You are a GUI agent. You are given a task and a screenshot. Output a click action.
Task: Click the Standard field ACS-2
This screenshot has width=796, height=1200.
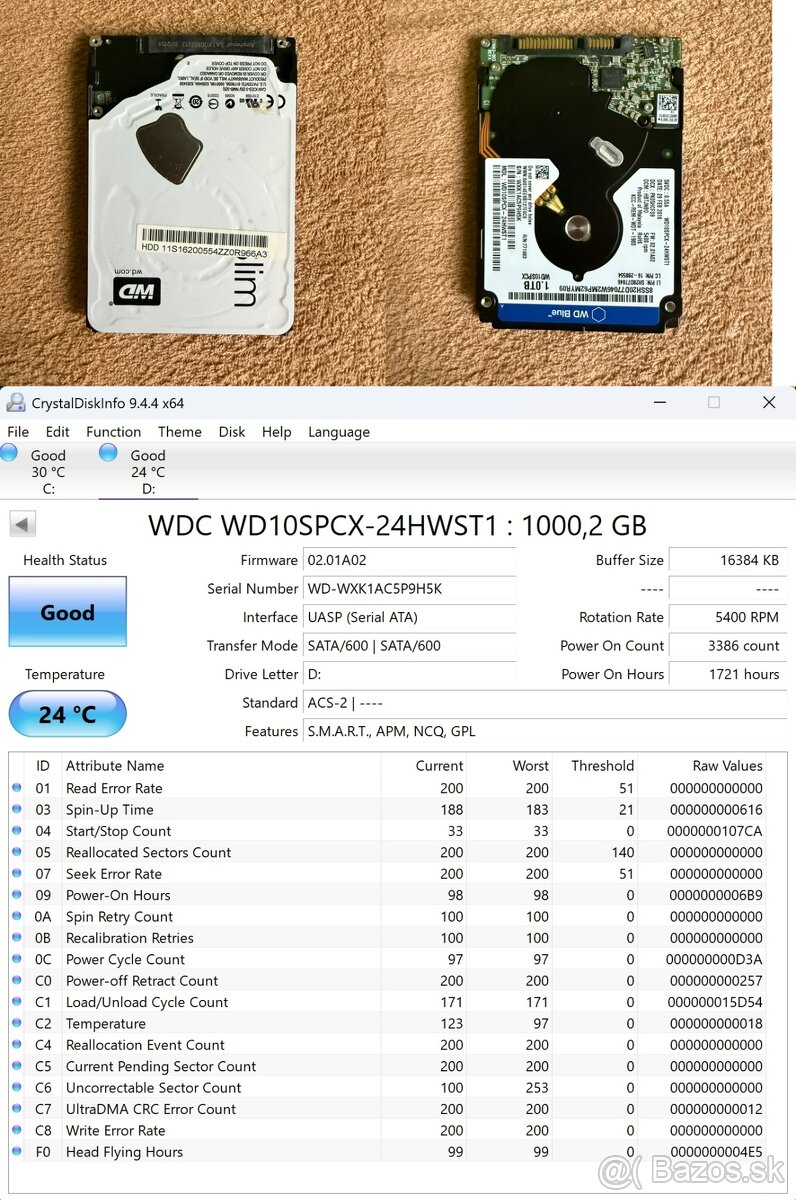545,703
